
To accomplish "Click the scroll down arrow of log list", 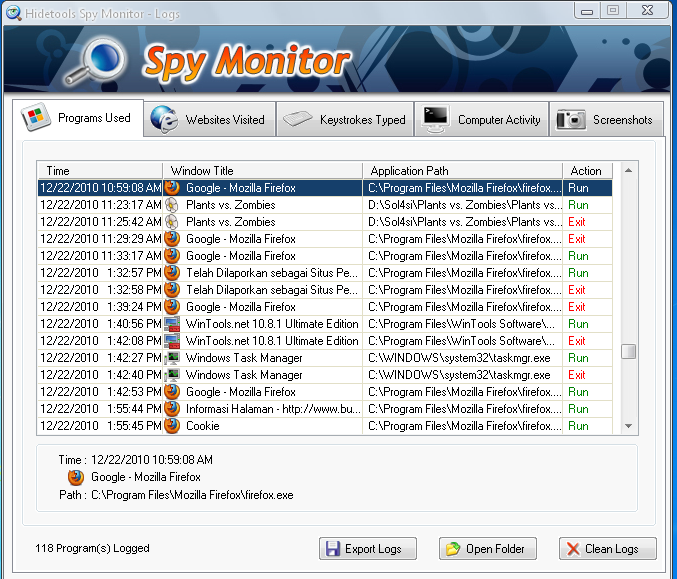I will tap(629, 426).
